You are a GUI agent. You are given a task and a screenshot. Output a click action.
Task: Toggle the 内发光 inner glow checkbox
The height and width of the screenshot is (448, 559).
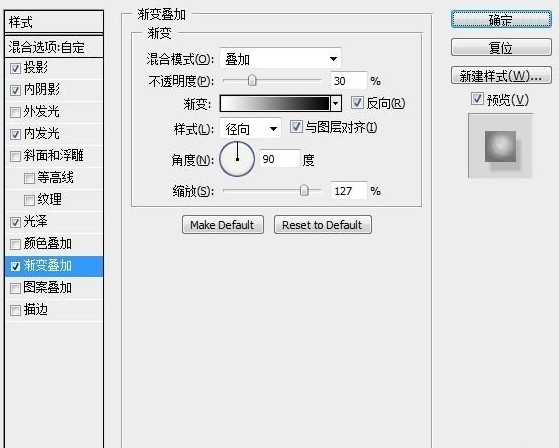tap(15, 134)
